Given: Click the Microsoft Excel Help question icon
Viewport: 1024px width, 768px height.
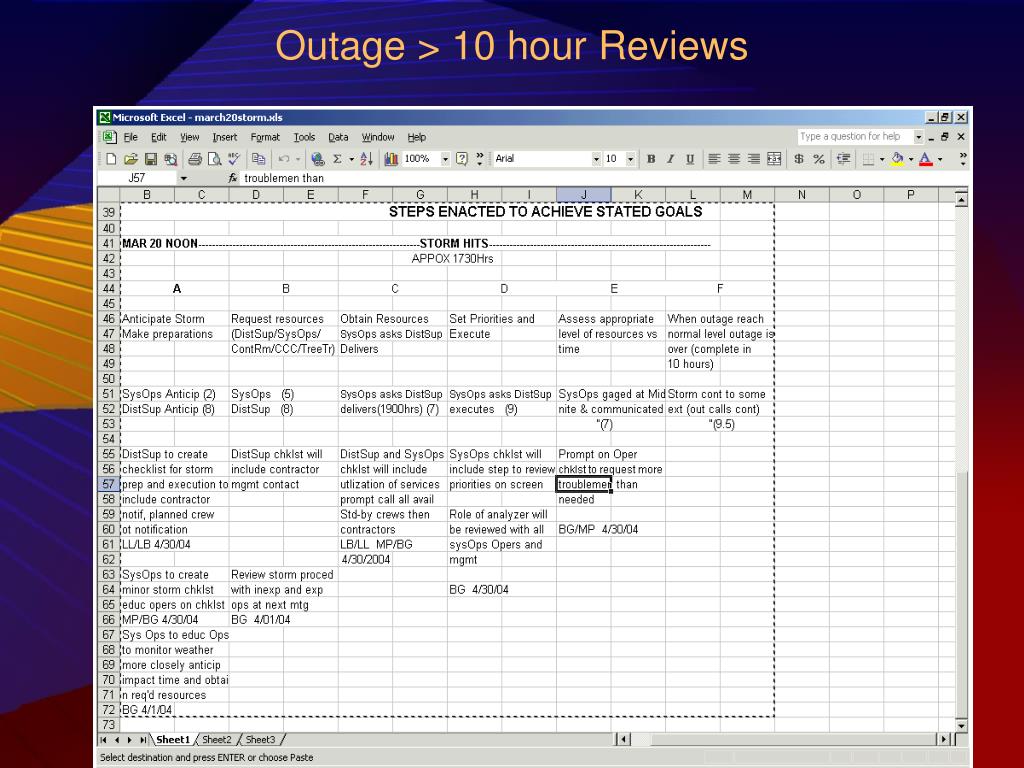Looking at the screenshot, I should click(x=462, y=159).
